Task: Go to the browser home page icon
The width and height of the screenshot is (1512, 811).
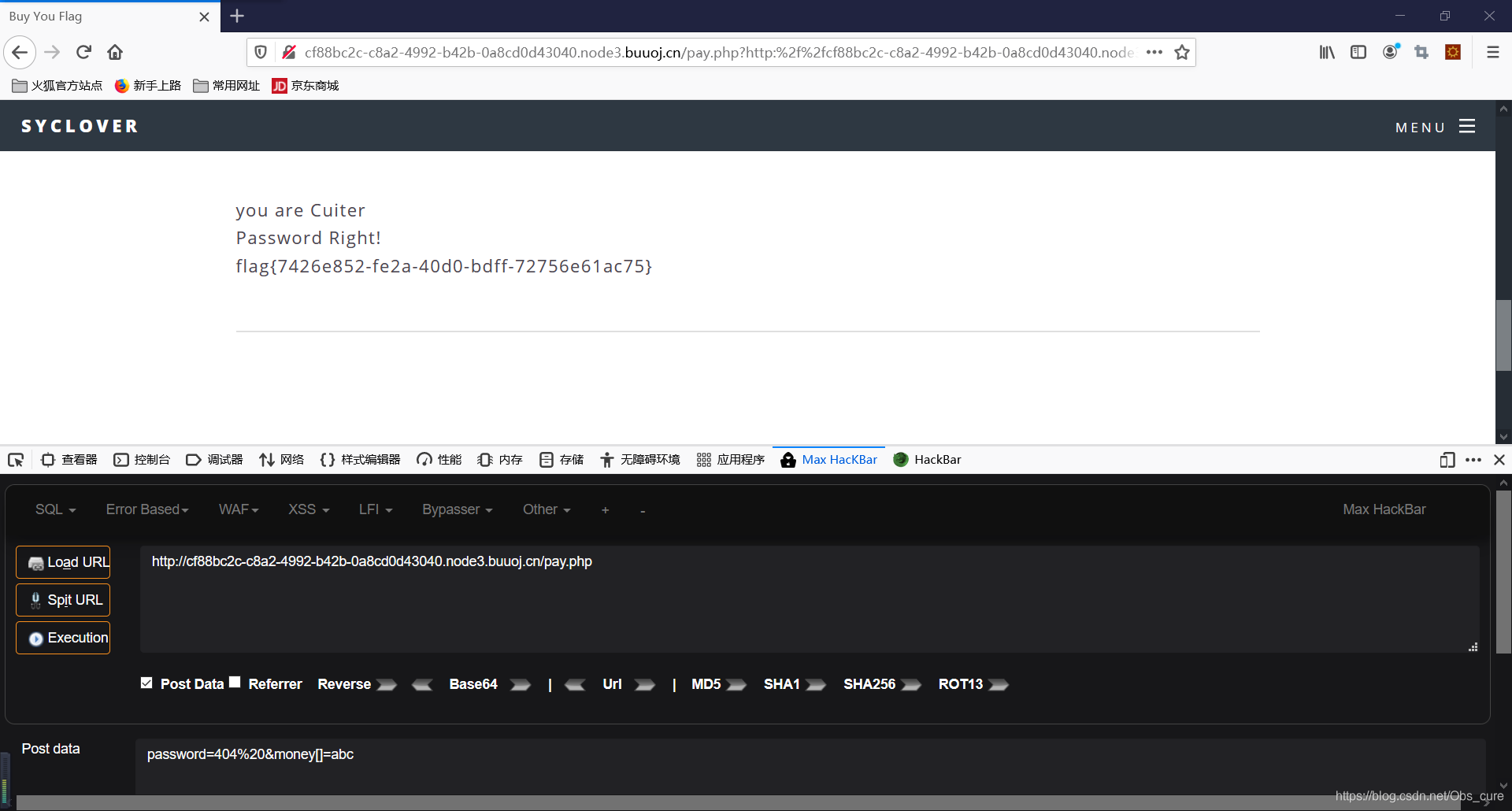Action: point(115,52)
